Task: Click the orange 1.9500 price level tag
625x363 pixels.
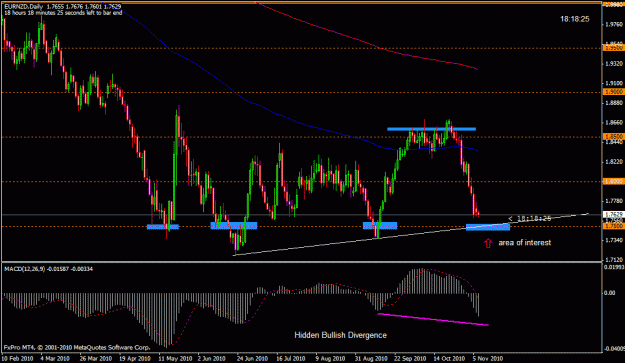Action: click(614, 48)
